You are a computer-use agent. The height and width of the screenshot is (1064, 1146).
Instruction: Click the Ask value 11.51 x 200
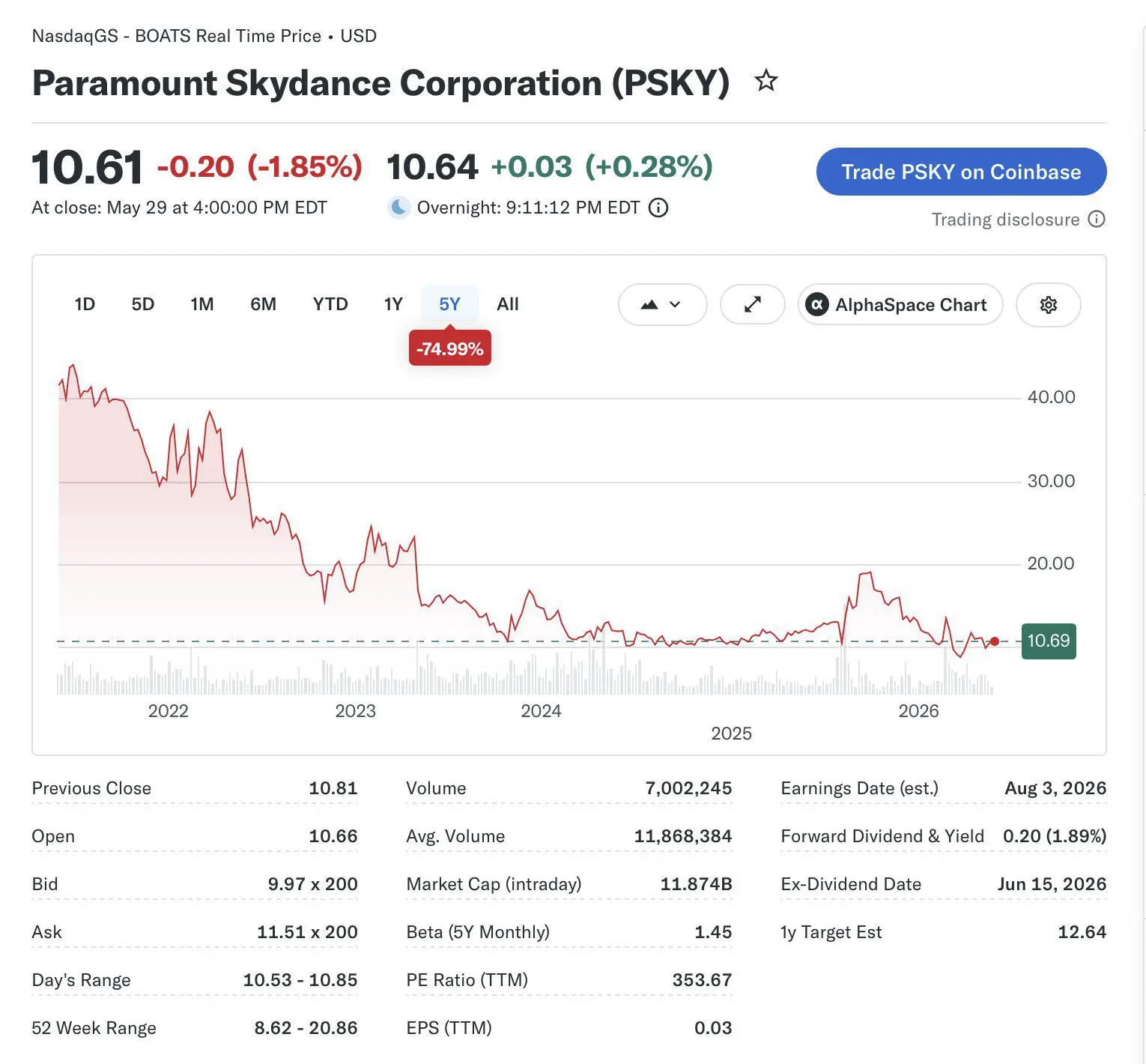[307, 932]
